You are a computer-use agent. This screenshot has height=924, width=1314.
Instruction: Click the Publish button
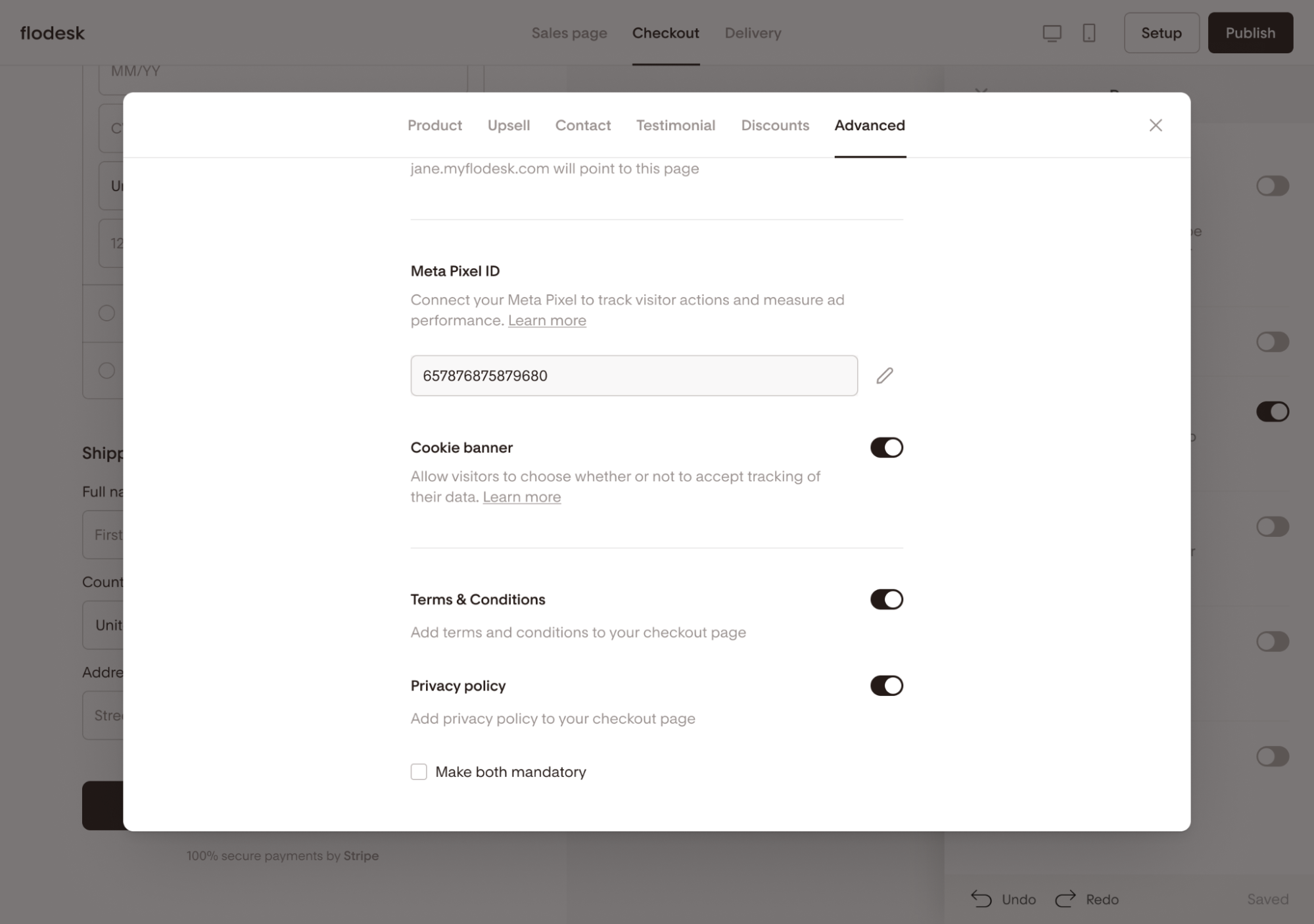pyautogui.click(x=1250, y=33)
